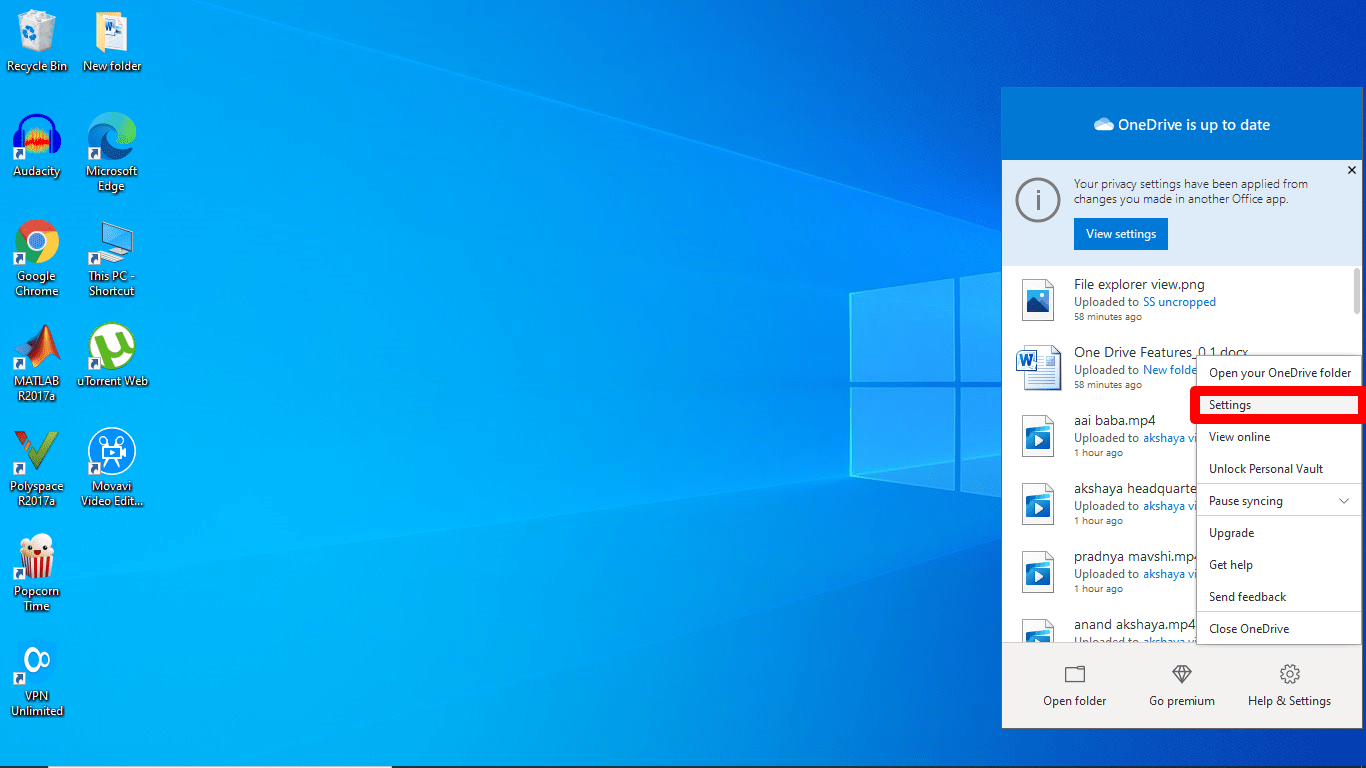Choose Open your OneDrive folder menu item
This screenshot has width=1366, height=768.
click(1279, 373)
